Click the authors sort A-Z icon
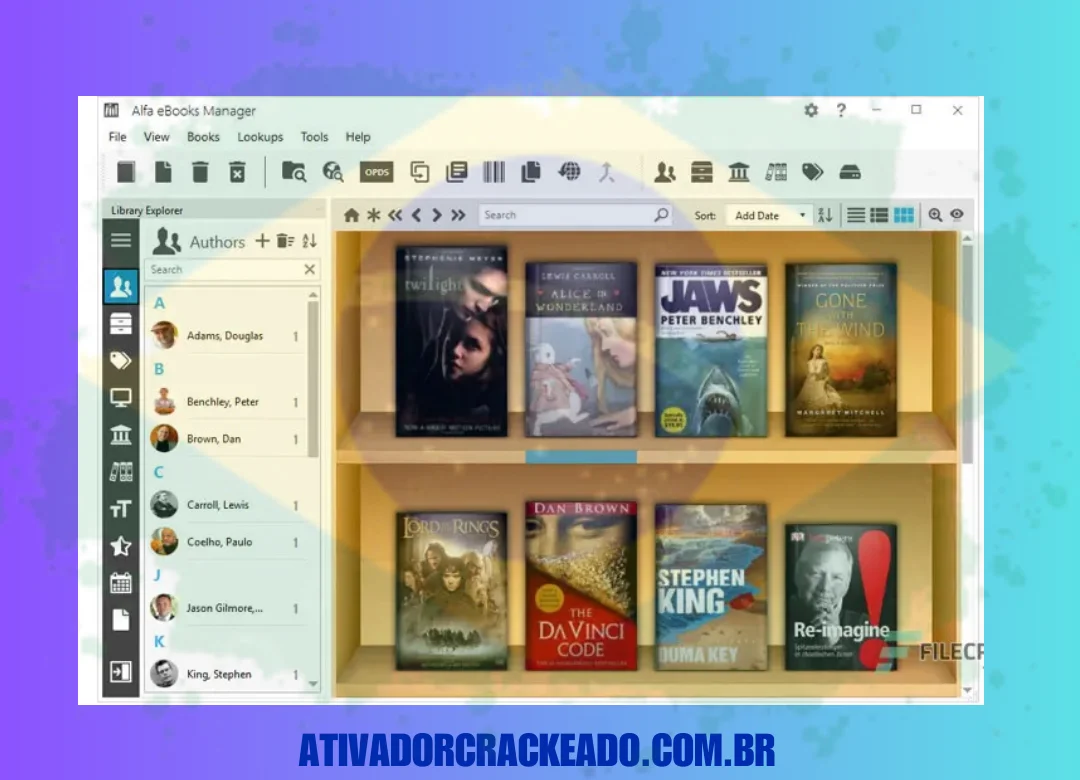 [x=309, y=240]
